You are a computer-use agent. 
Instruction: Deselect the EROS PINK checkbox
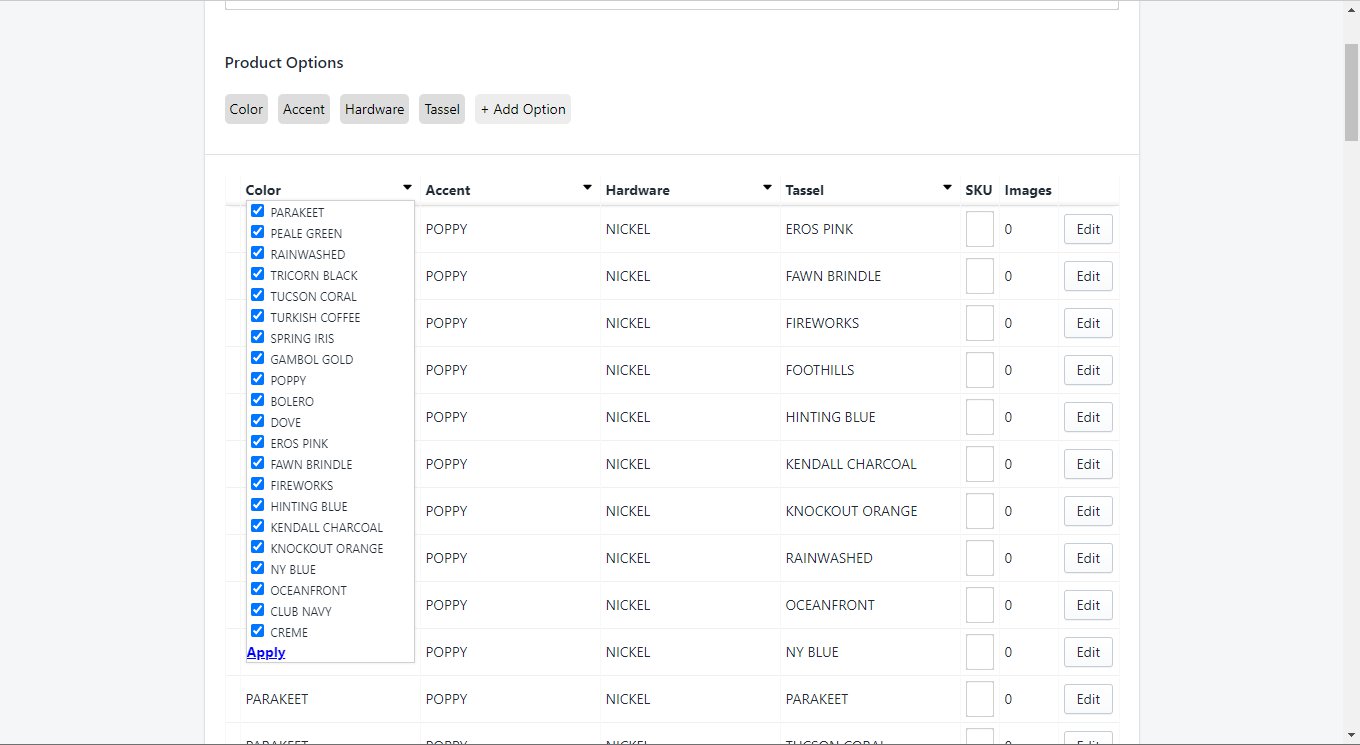258,442
